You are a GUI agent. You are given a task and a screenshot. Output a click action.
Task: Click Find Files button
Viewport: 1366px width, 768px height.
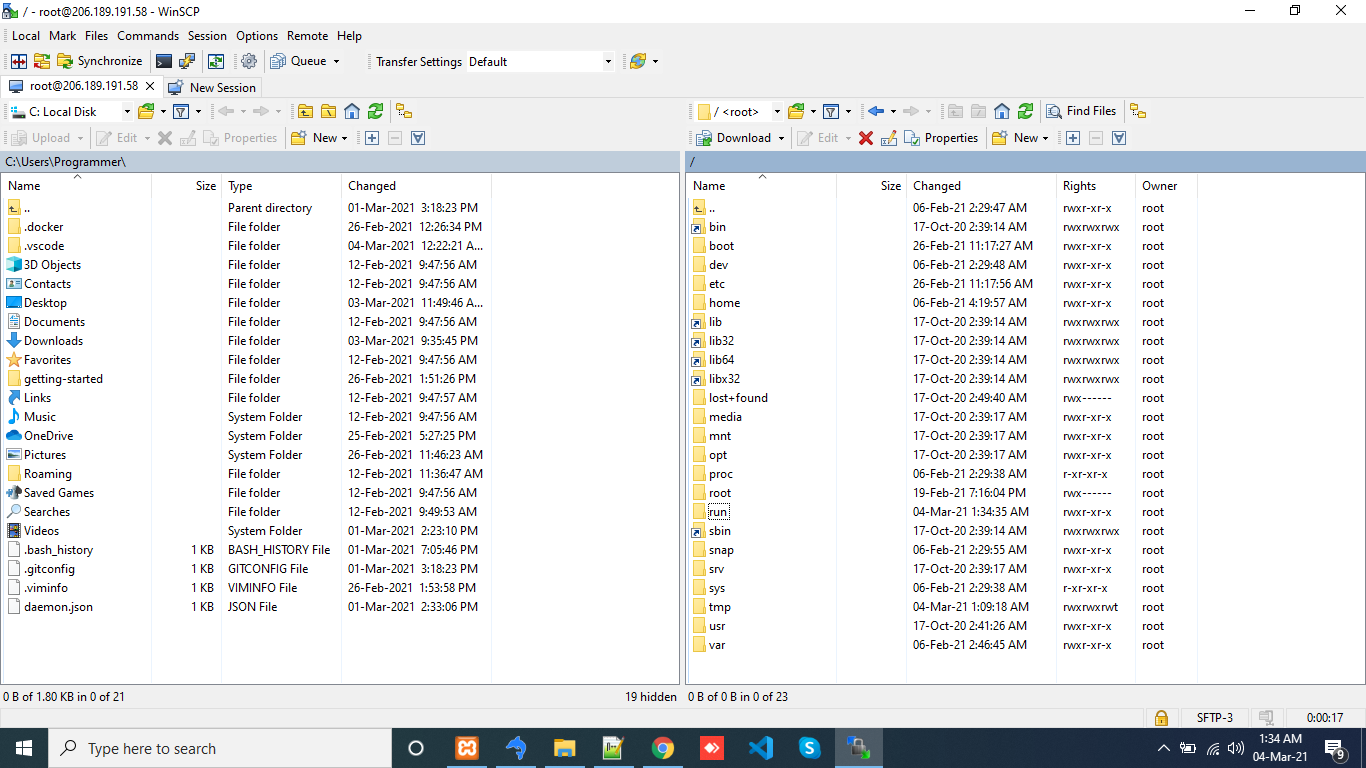point(1081,111)
